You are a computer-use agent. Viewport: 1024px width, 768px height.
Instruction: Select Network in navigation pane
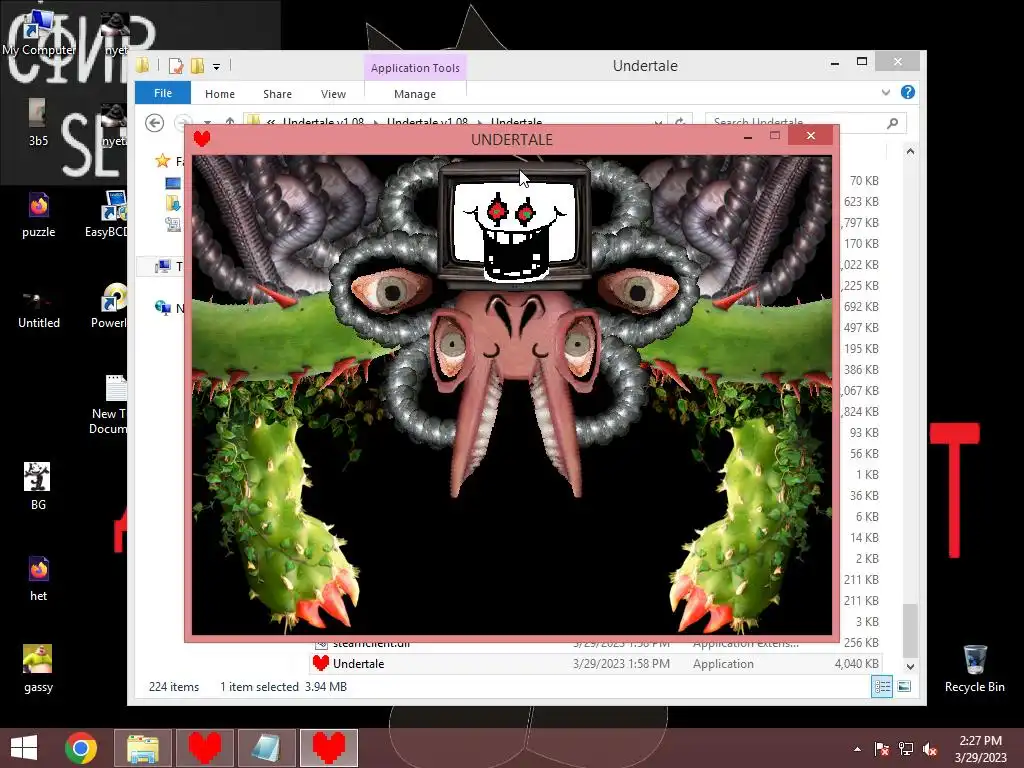pyautogui.click(x=168, y=308)
